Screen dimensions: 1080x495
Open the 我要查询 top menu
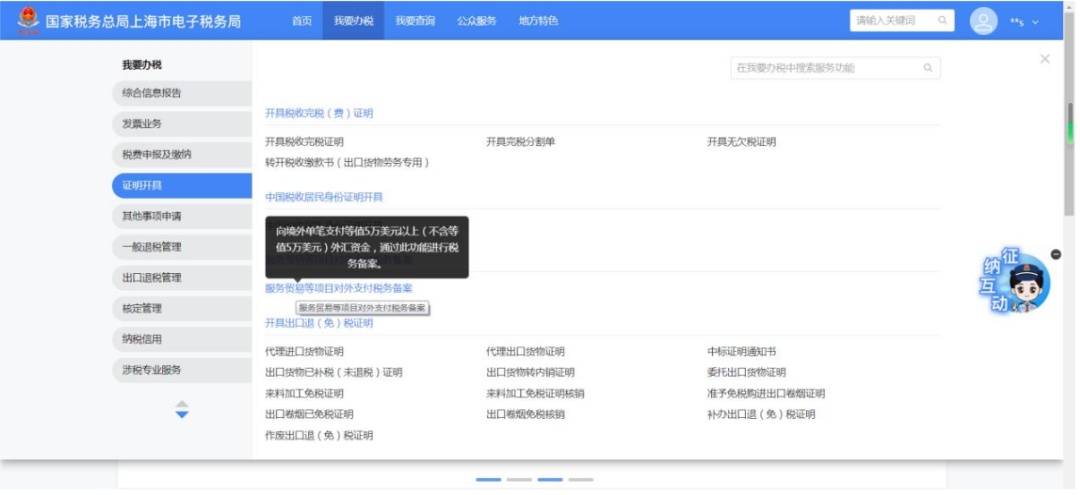tap(415, 21)
